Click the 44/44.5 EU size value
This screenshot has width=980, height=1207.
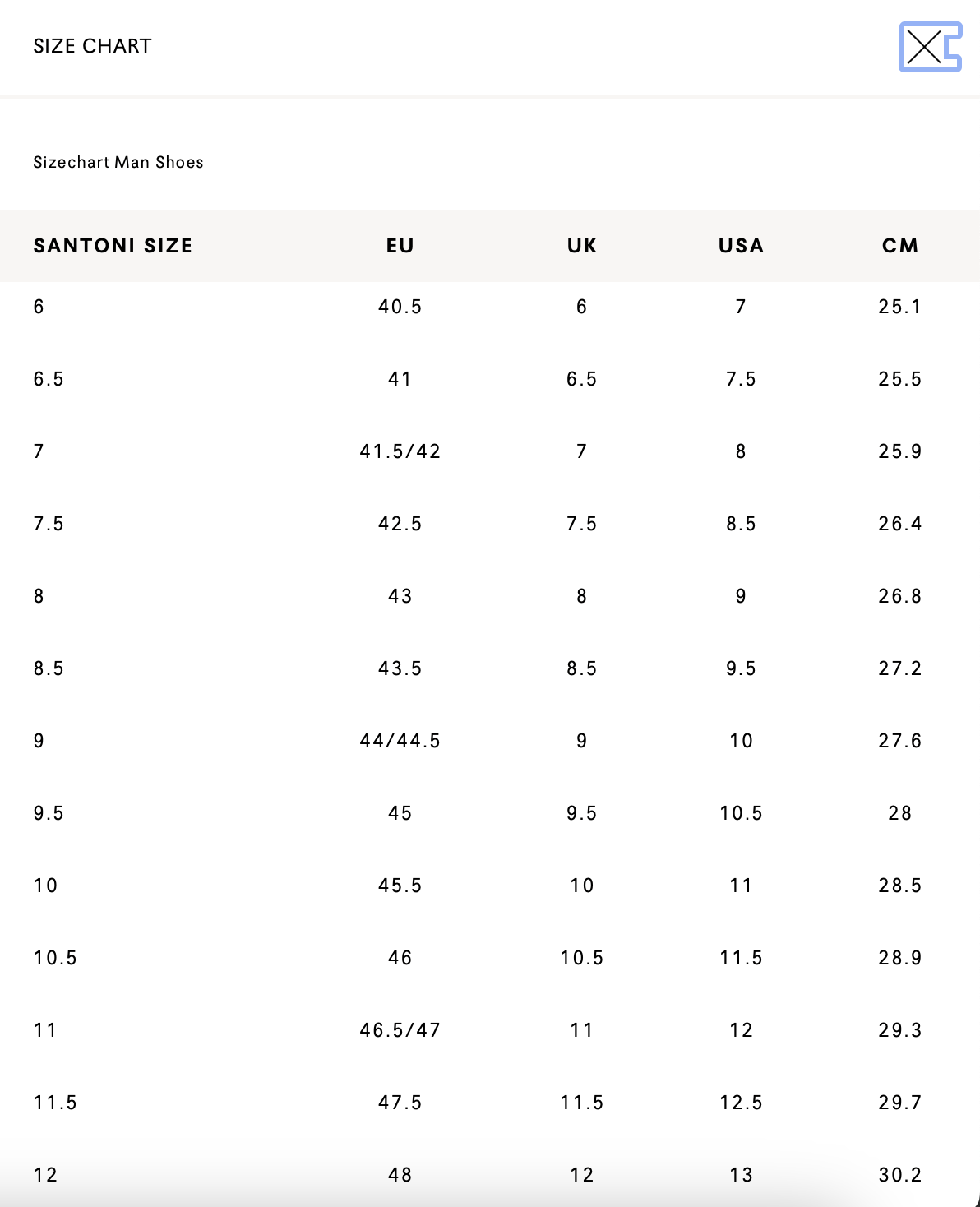coord(400,741)
